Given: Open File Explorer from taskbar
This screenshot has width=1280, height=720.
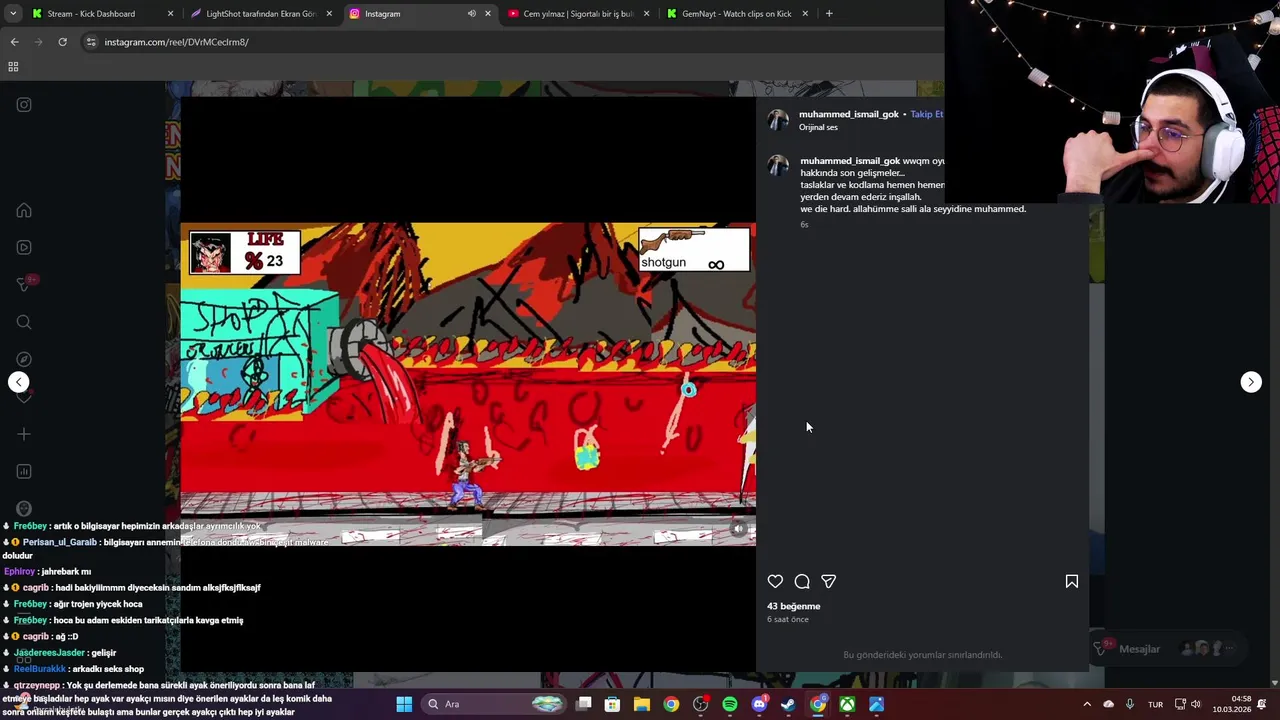Looking at the screenshot, I should [642, 704].
